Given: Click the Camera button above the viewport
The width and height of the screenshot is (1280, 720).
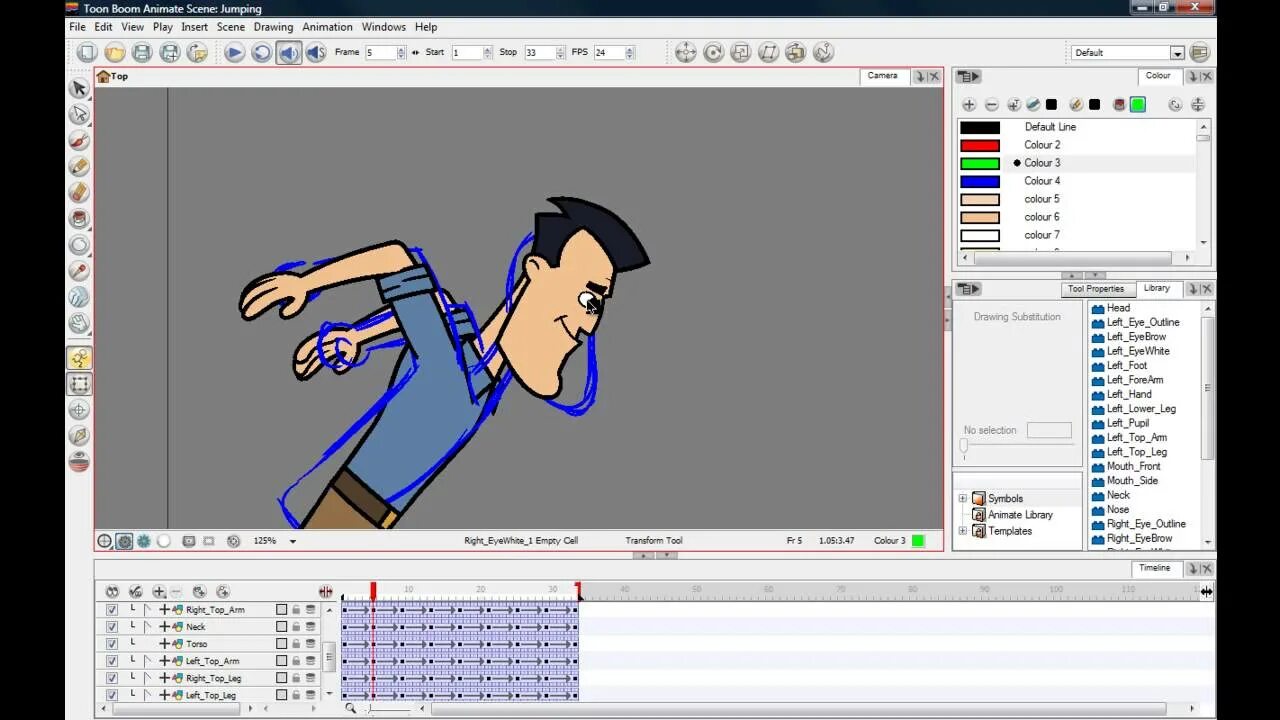Looking at the screenshot, I should point(881,75).
